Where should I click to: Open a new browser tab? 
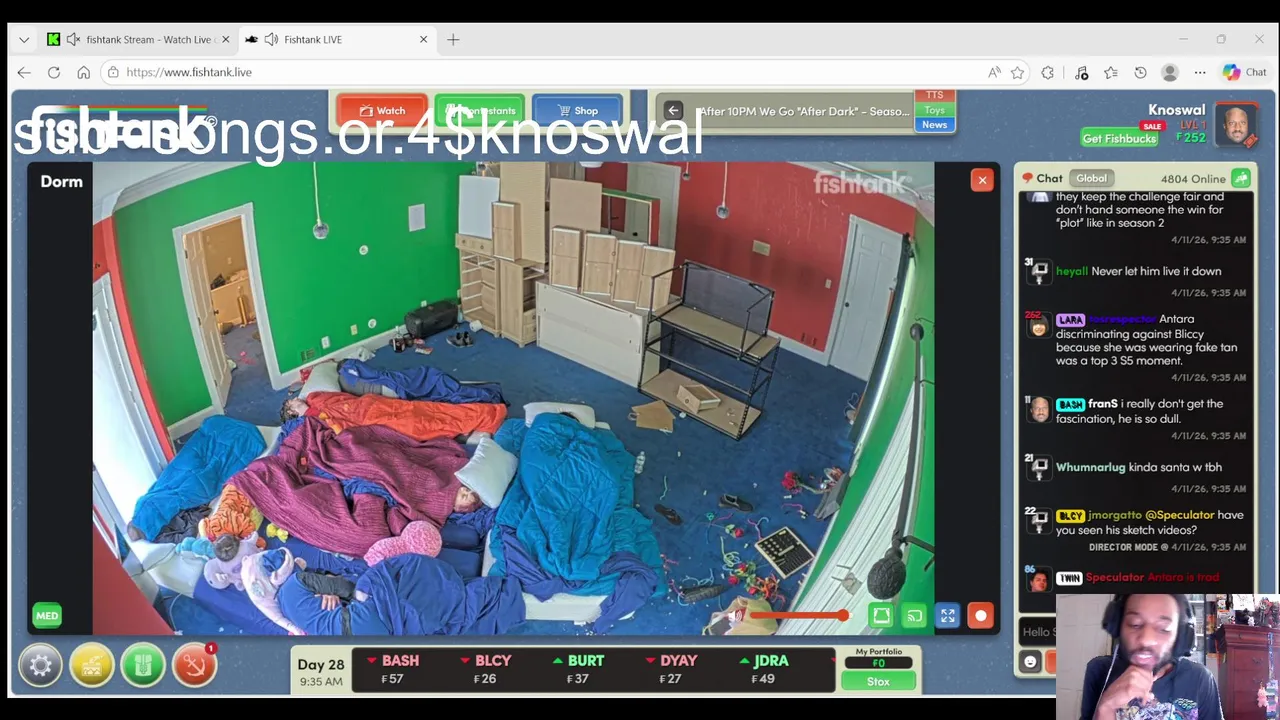click(x=453, y=39)
